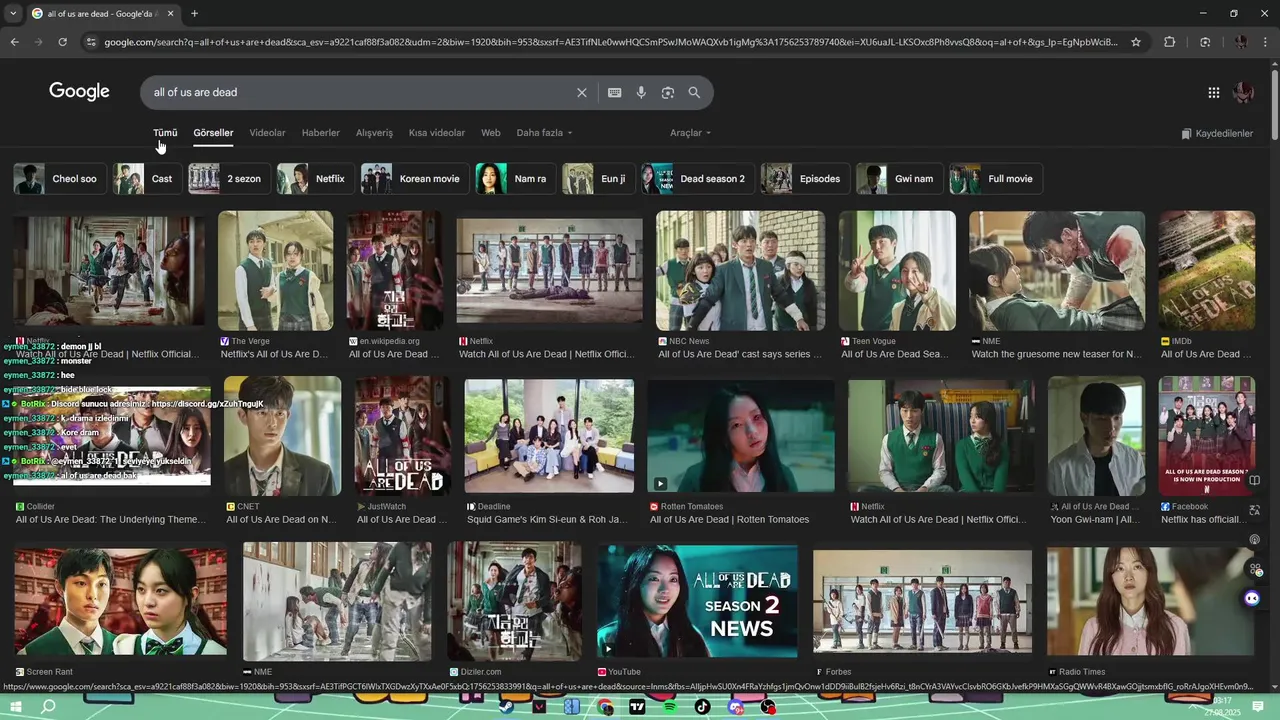Open the YouTube Season 2 News thumbnail
This screenshot has height=720, width=1280.
pyautogui.click(x=697, y=600)
